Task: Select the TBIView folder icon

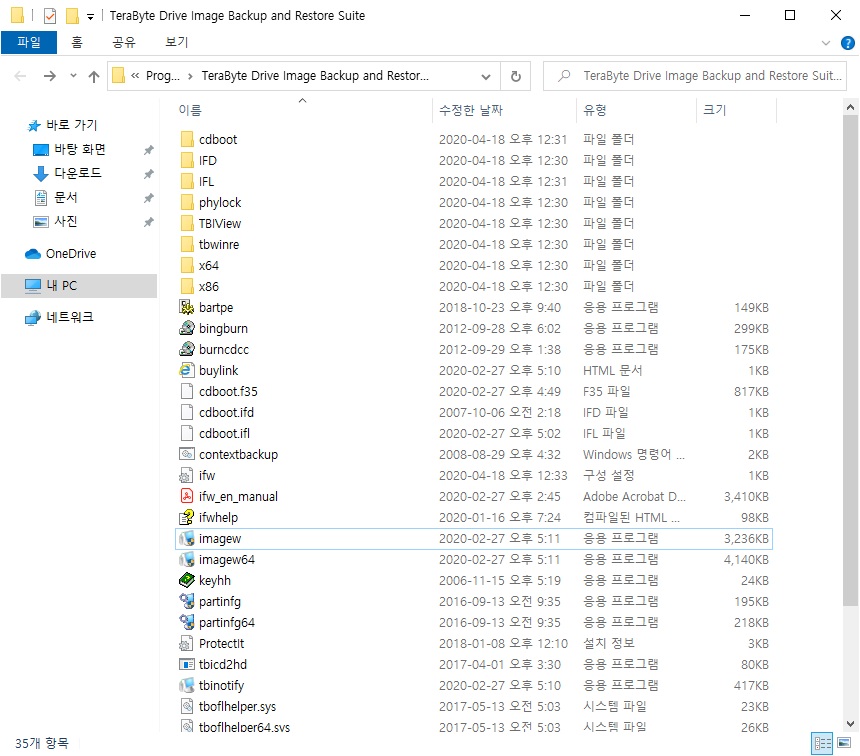Action: [x=187, y=223]
